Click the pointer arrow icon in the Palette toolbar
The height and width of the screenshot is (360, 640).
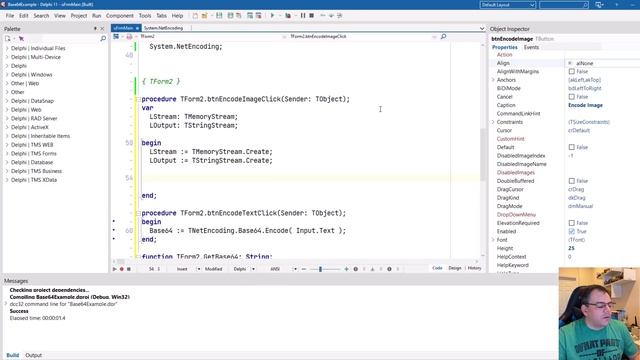[21, 38]
